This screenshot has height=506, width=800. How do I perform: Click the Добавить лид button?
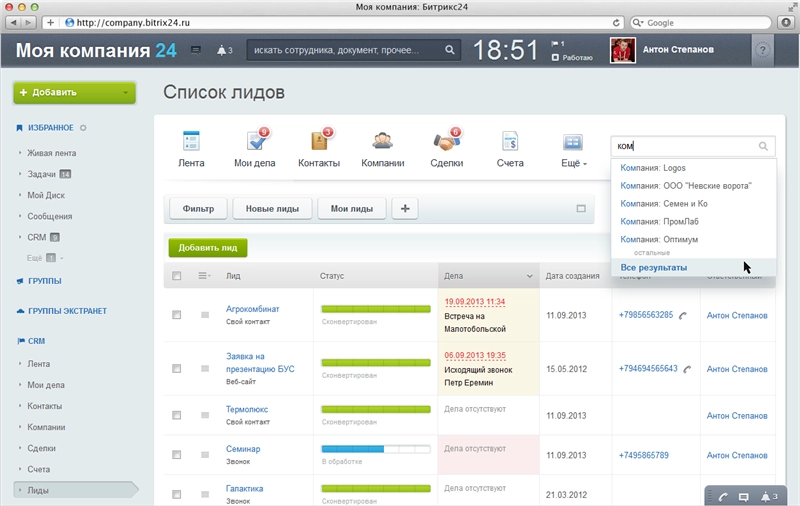pyautogui.click(x=207, y=247)
